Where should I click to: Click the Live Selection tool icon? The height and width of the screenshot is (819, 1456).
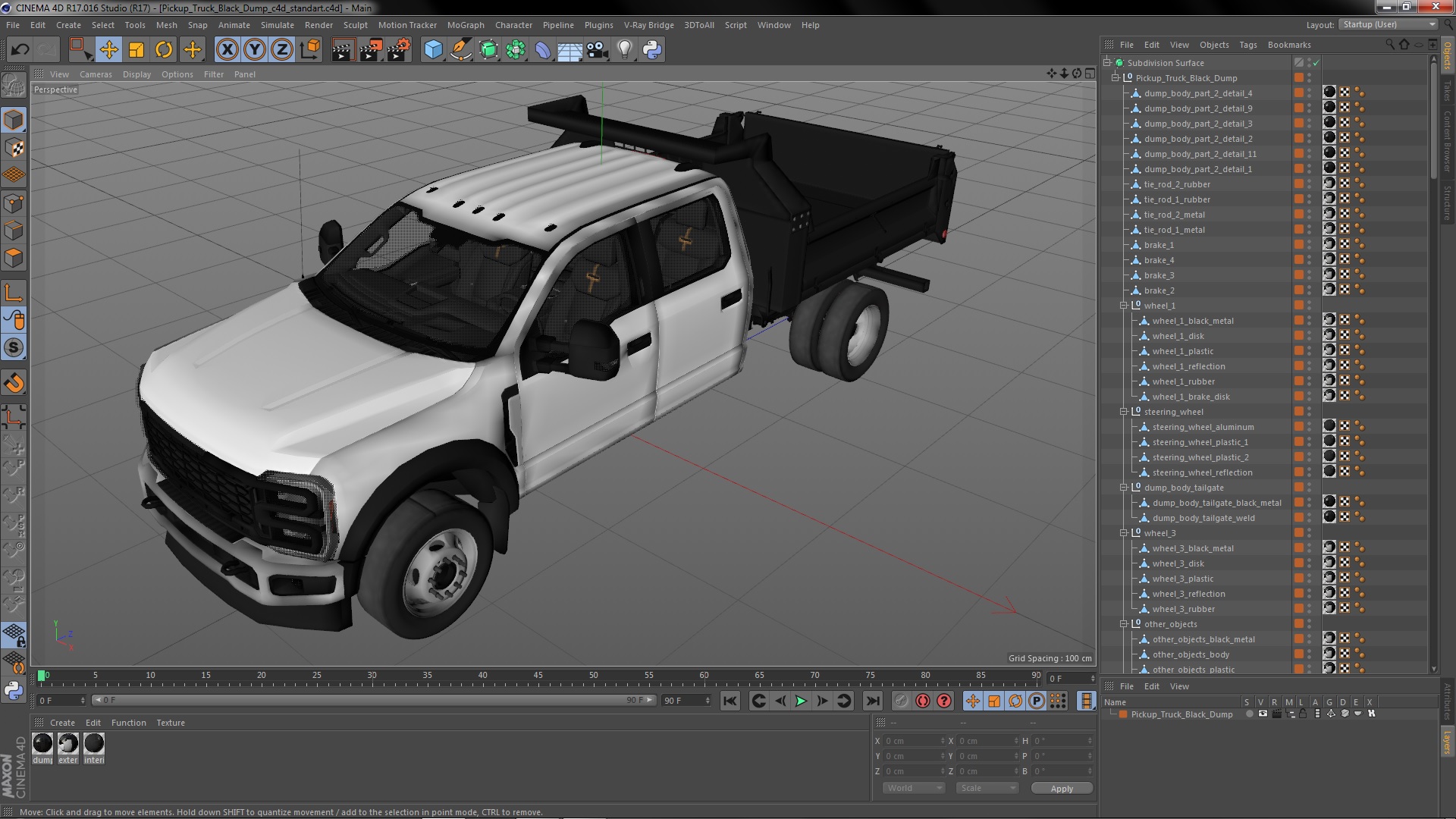pos(80,50)
